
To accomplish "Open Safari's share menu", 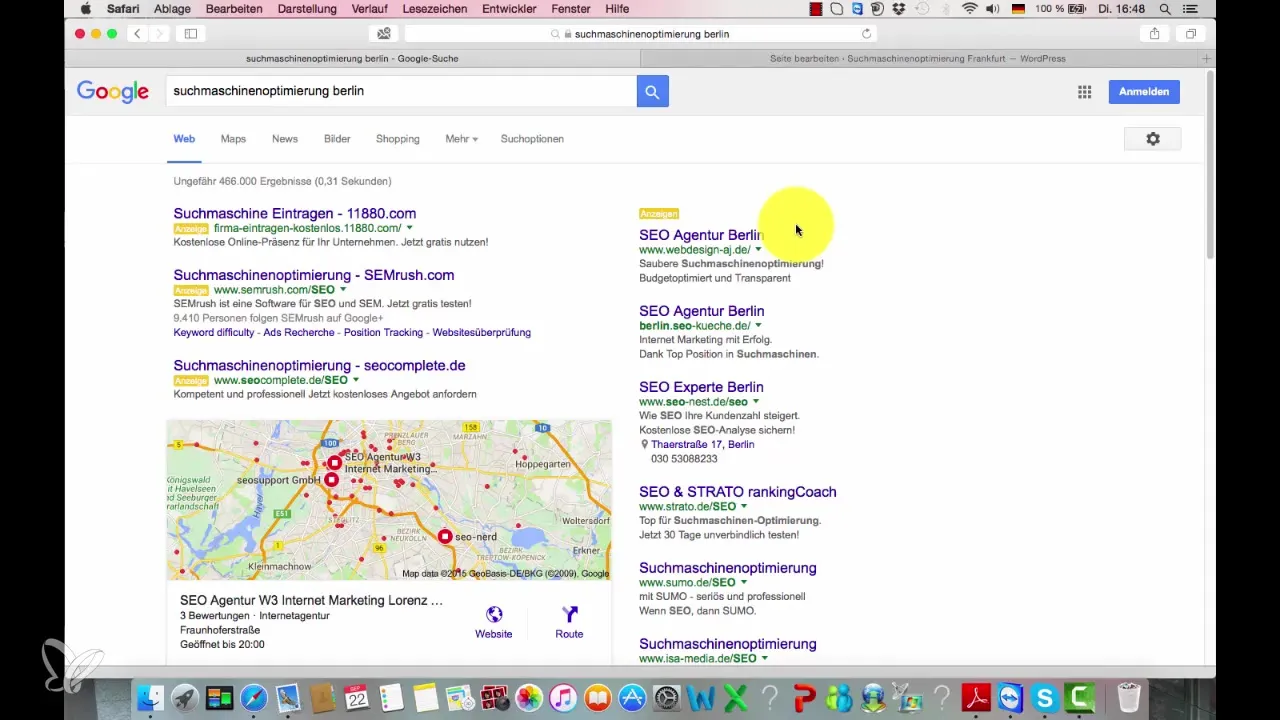I will 1154,34.
